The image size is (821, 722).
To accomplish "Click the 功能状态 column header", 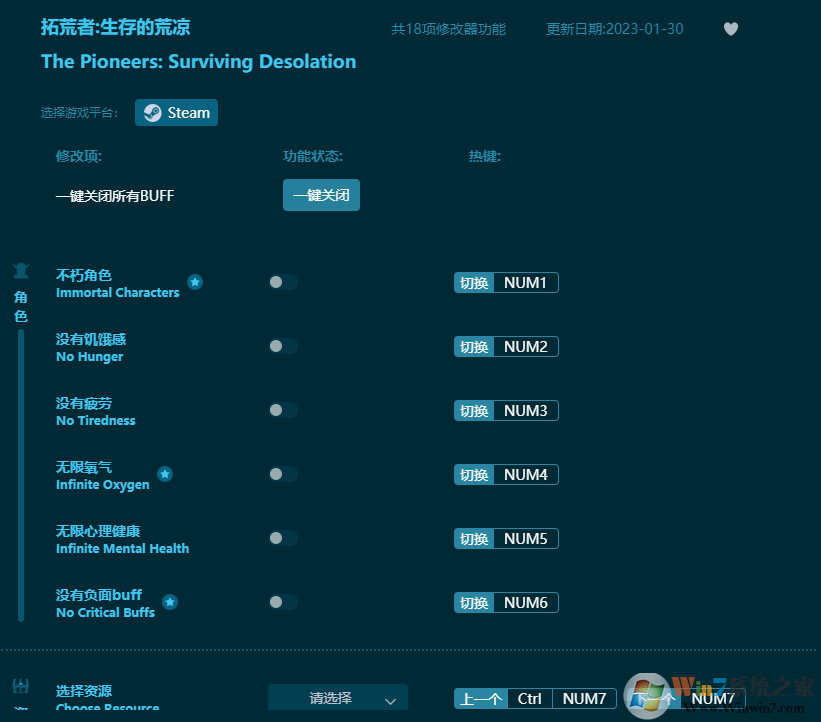I will click(313, 156).
